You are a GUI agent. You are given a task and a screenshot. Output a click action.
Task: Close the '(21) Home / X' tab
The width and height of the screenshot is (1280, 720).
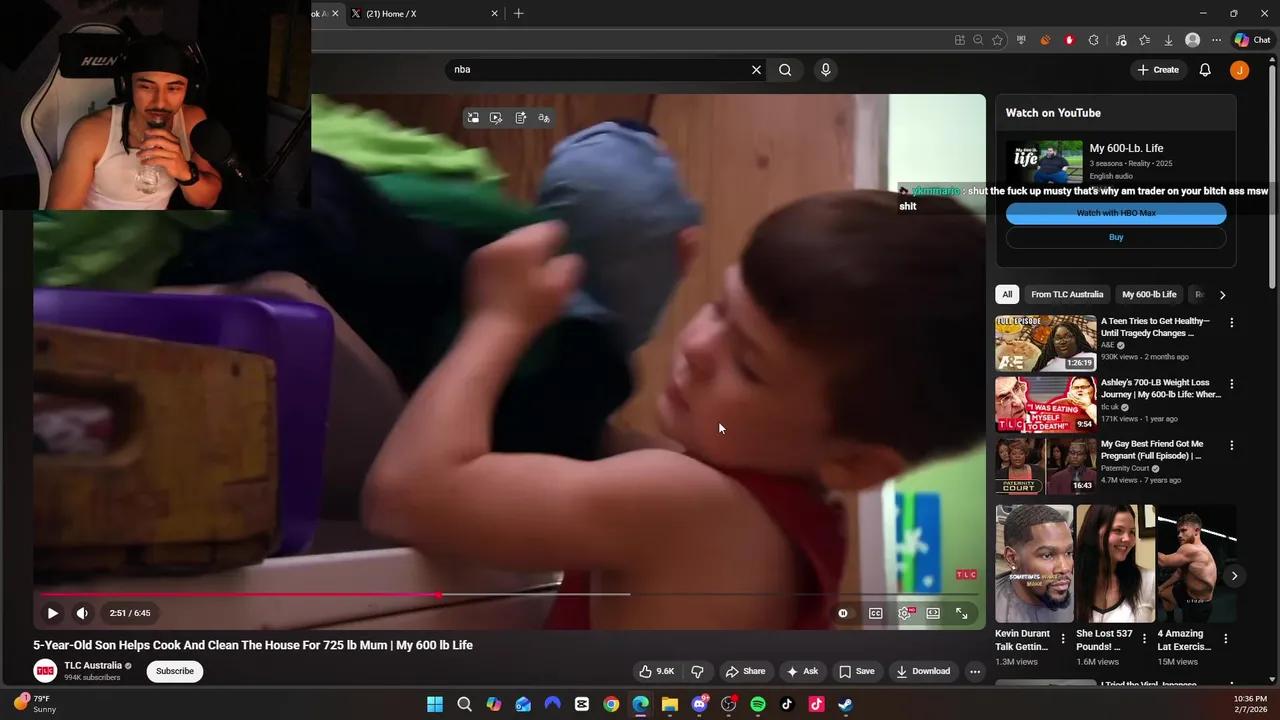pyautogui.click(x=494, y=14)
